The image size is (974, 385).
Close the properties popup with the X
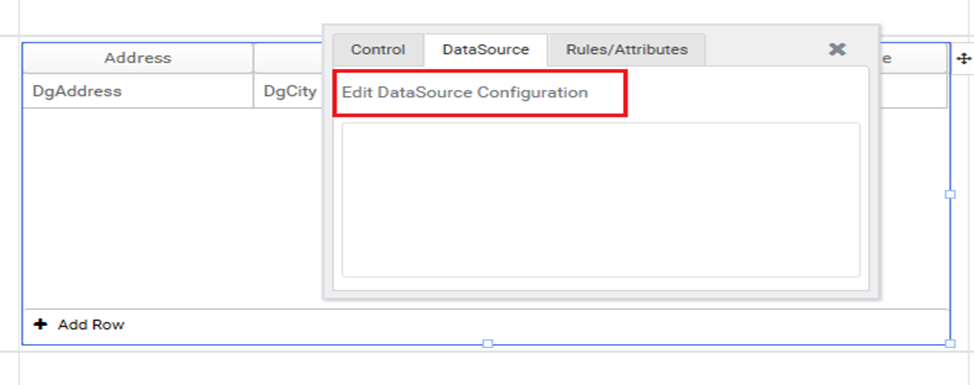837,50
